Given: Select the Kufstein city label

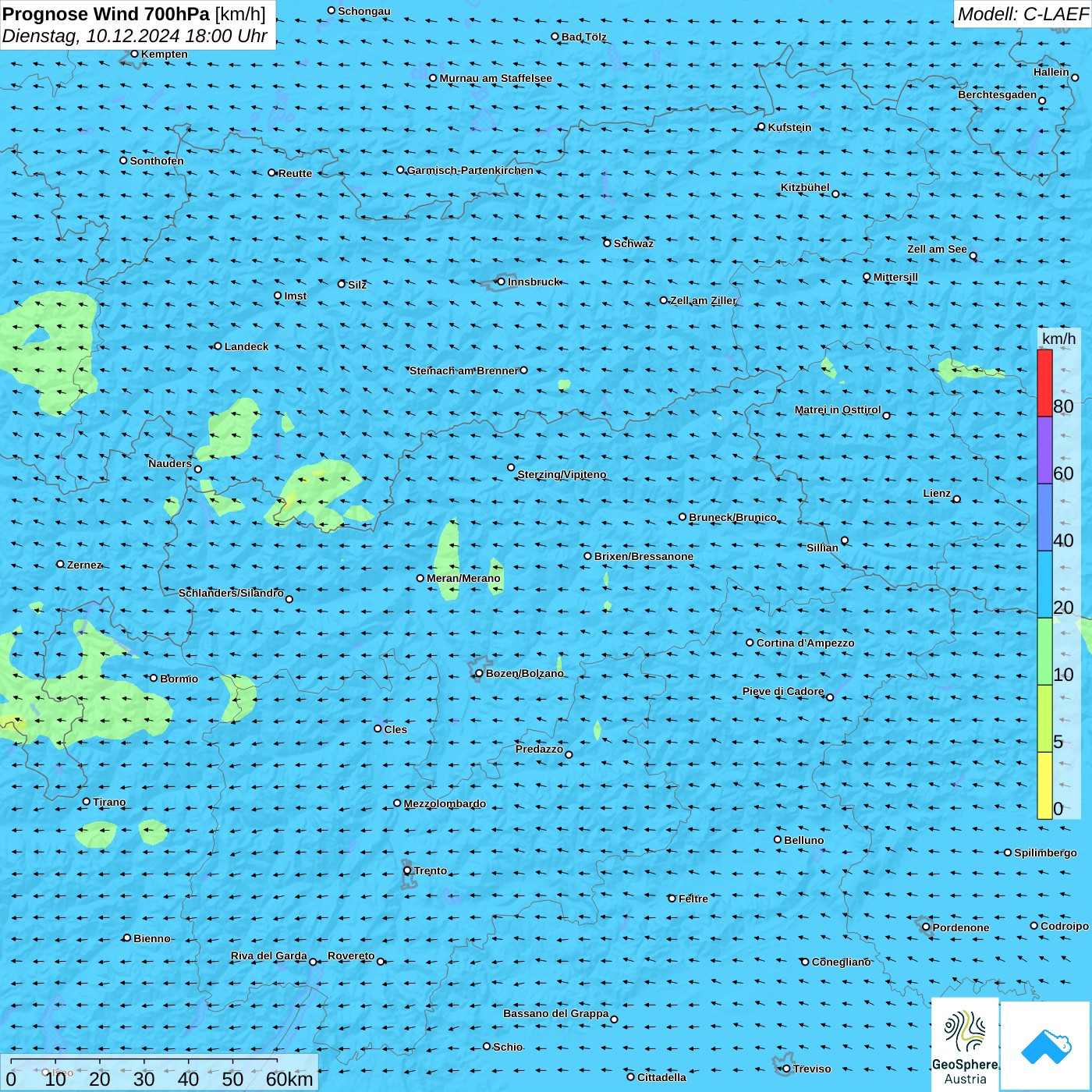Looking at the screenshot, I should pyautogui.click(x=789, y=127).
